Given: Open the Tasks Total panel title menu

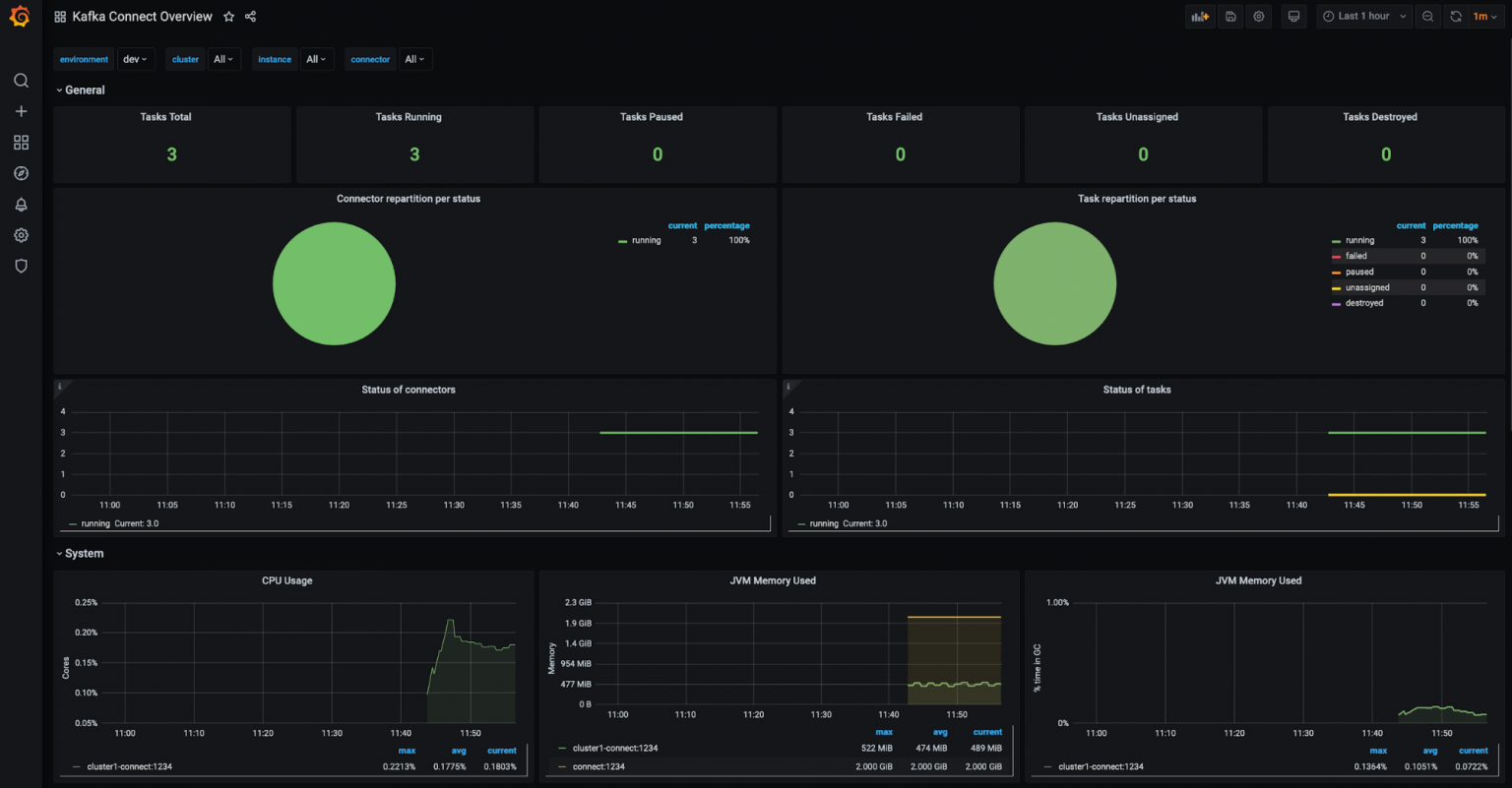Looking at the screenshot, I should click(165, 117).
